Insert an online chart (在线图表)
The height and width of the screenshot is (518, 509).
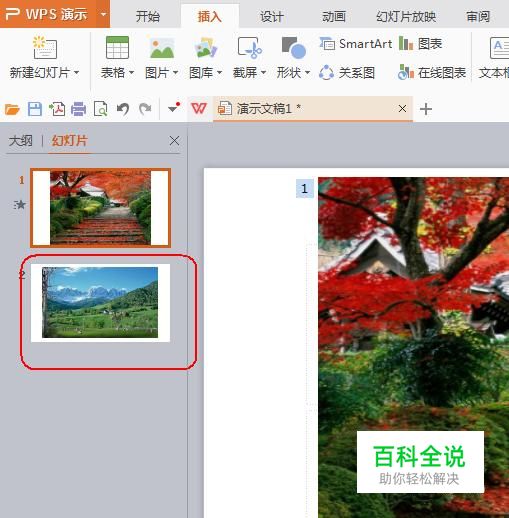[432, 72]
